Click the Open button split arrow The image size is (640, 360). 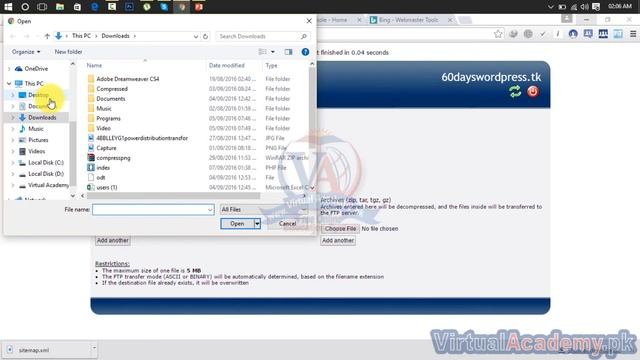click(x=257, y=224)
